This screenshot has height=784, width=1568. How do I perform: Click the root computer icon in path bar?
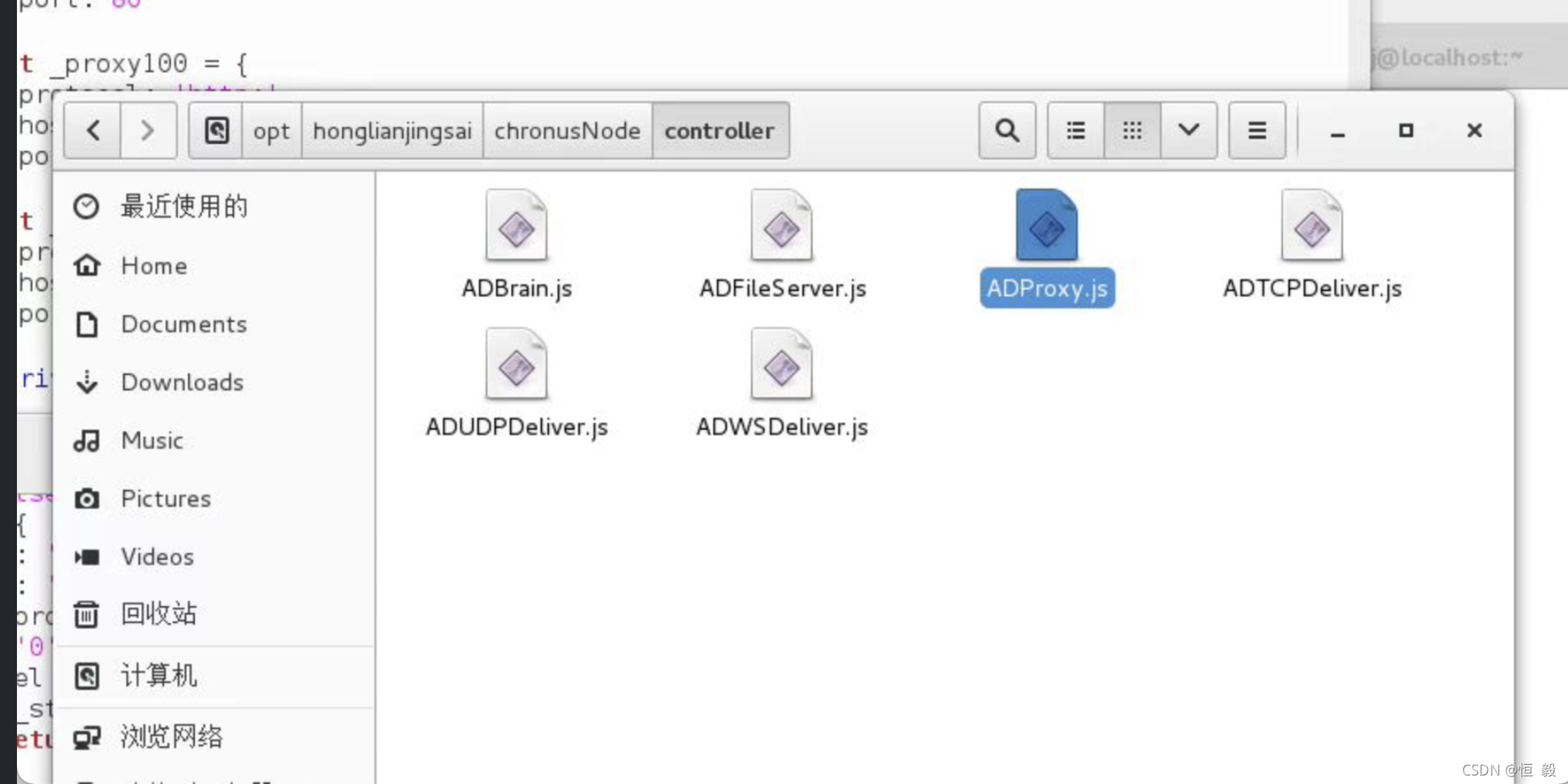click(216, 130)
